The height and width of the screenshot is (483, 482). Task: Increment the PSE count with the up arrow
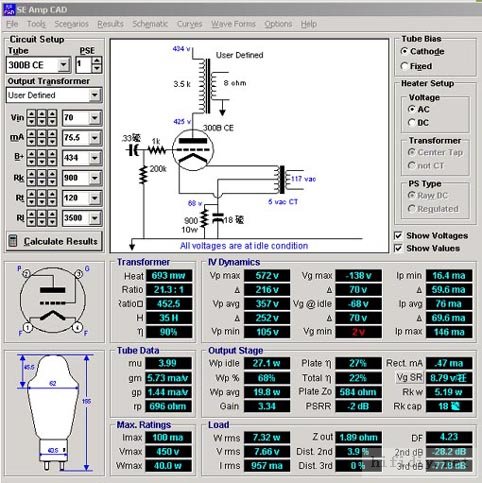[x=97, y=61]
